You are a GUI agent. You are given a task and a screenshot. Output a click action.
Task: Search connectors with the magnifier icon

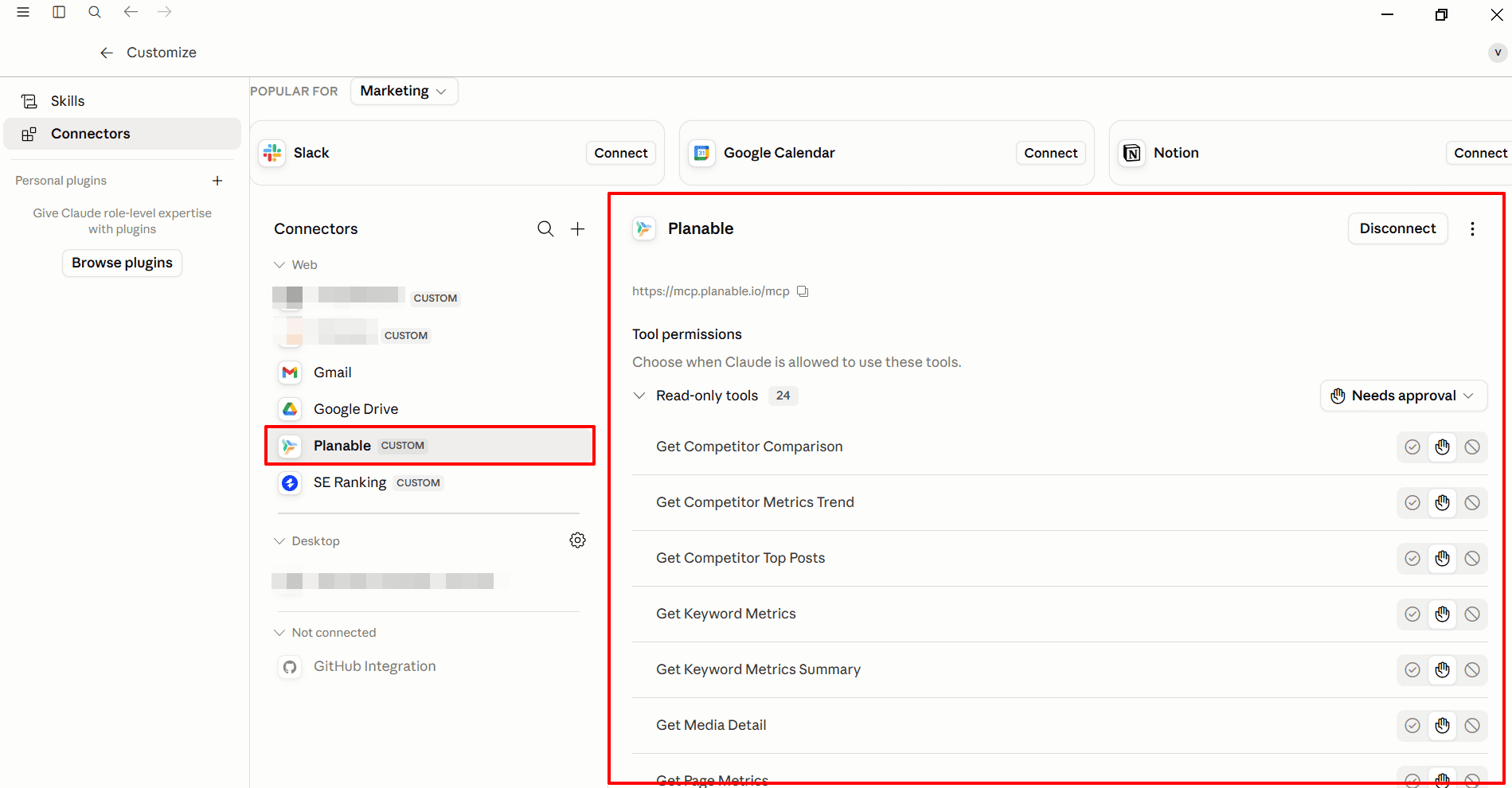click(545, 229)
